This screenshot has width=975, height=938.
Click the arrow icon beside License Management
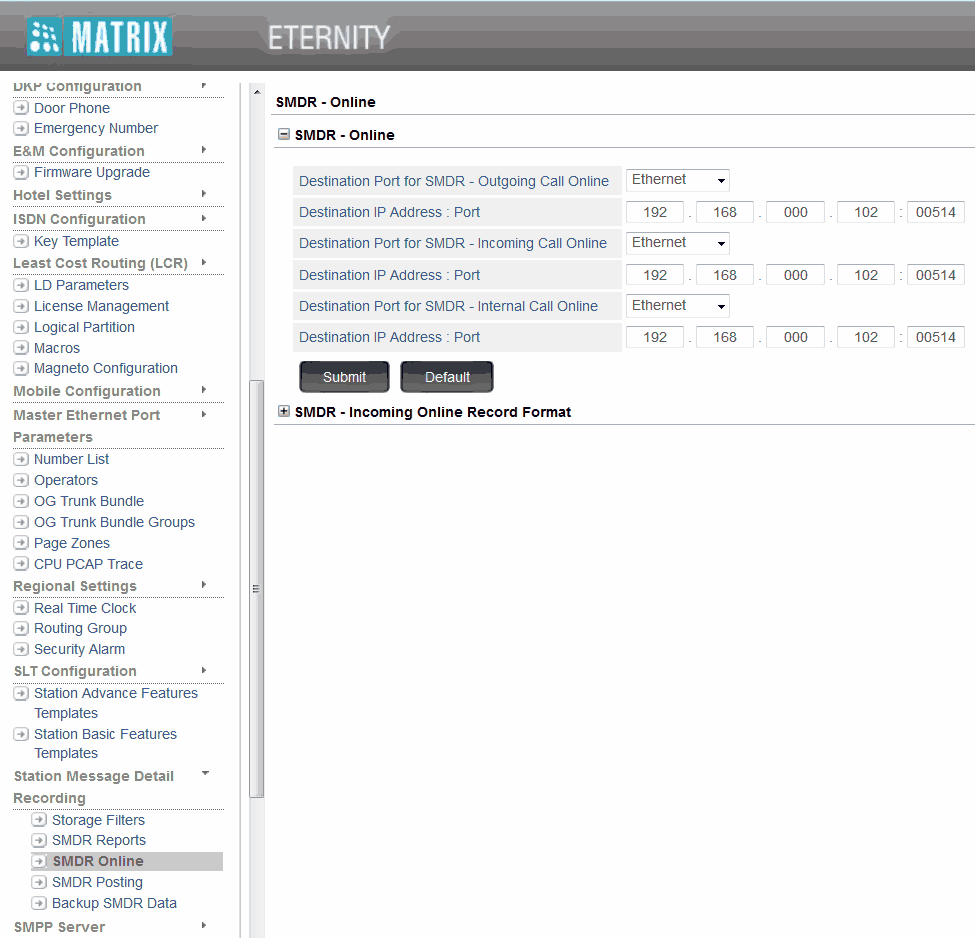pos(21,306)
